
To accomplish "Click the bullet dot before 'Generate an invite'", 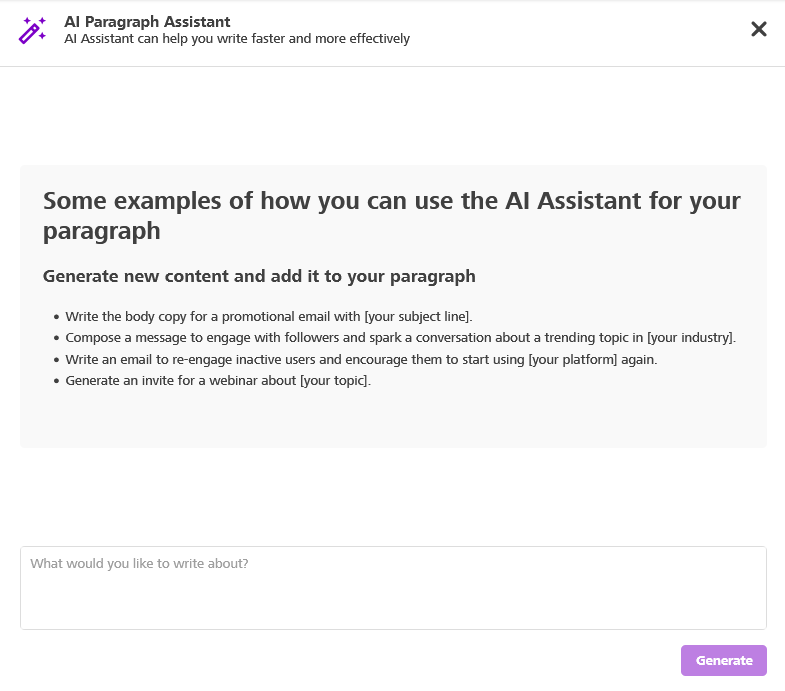I will point(57,381).
